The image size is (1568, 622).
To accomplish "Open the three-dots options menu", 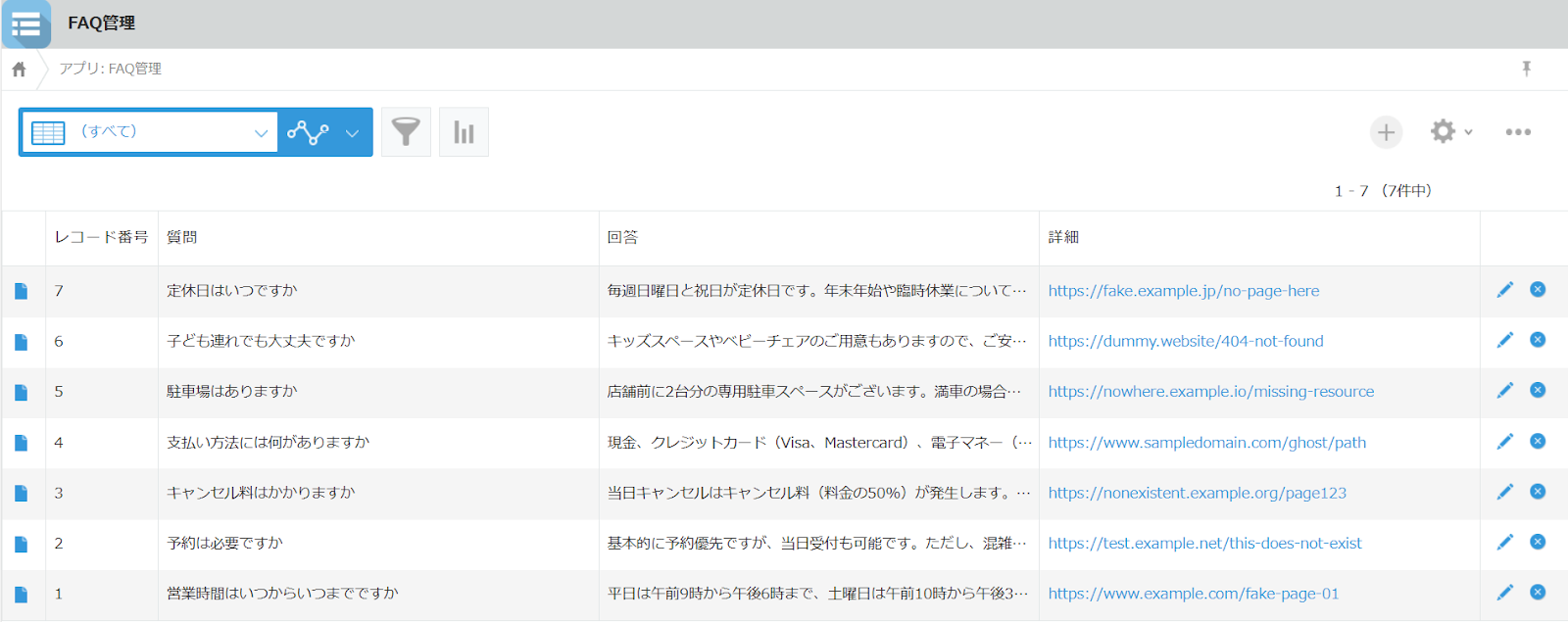I will click(x=1518, y=132).
